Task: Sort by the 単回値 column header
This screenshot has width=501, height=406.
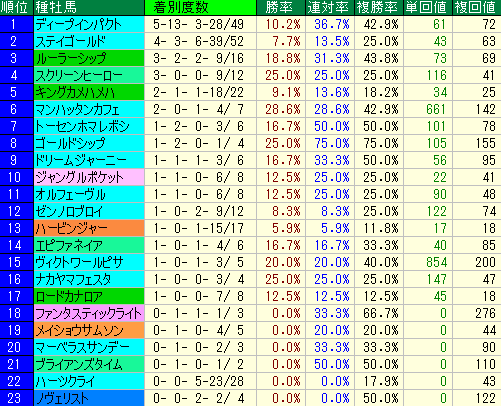Action: click(428, 7)
